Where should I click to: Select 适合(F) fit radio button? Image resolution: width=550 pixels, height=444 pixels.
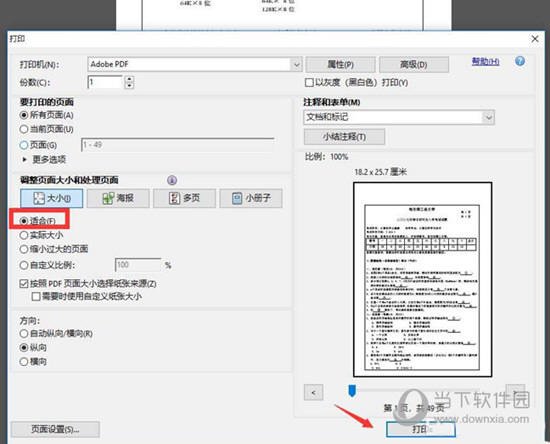point(24,221)
